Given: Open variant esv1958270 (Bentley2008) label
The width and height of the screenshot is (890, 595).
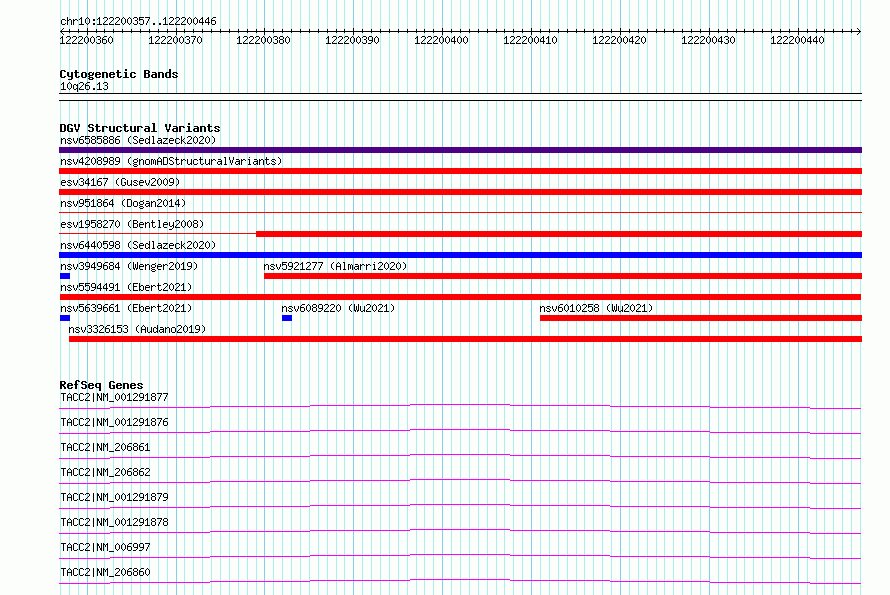Looking at the screenshot, I should point(132,224).
